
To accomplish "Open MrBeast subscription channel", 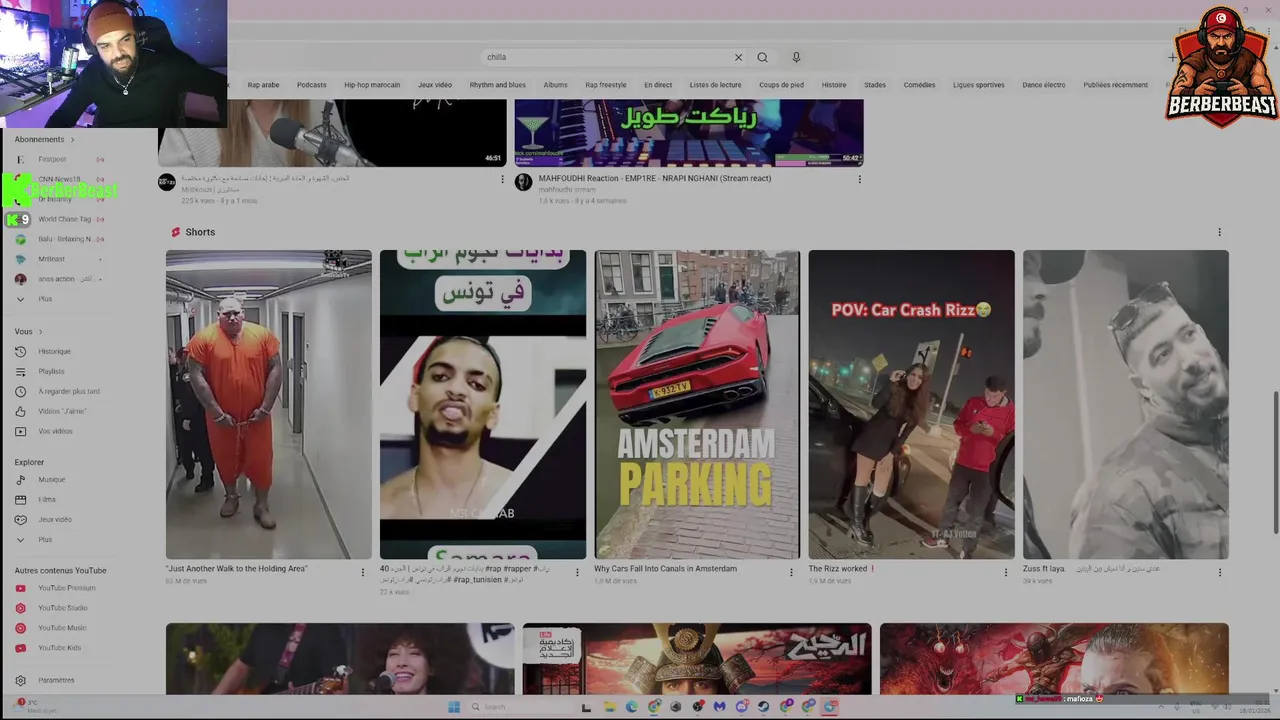I will click(50, 259).
